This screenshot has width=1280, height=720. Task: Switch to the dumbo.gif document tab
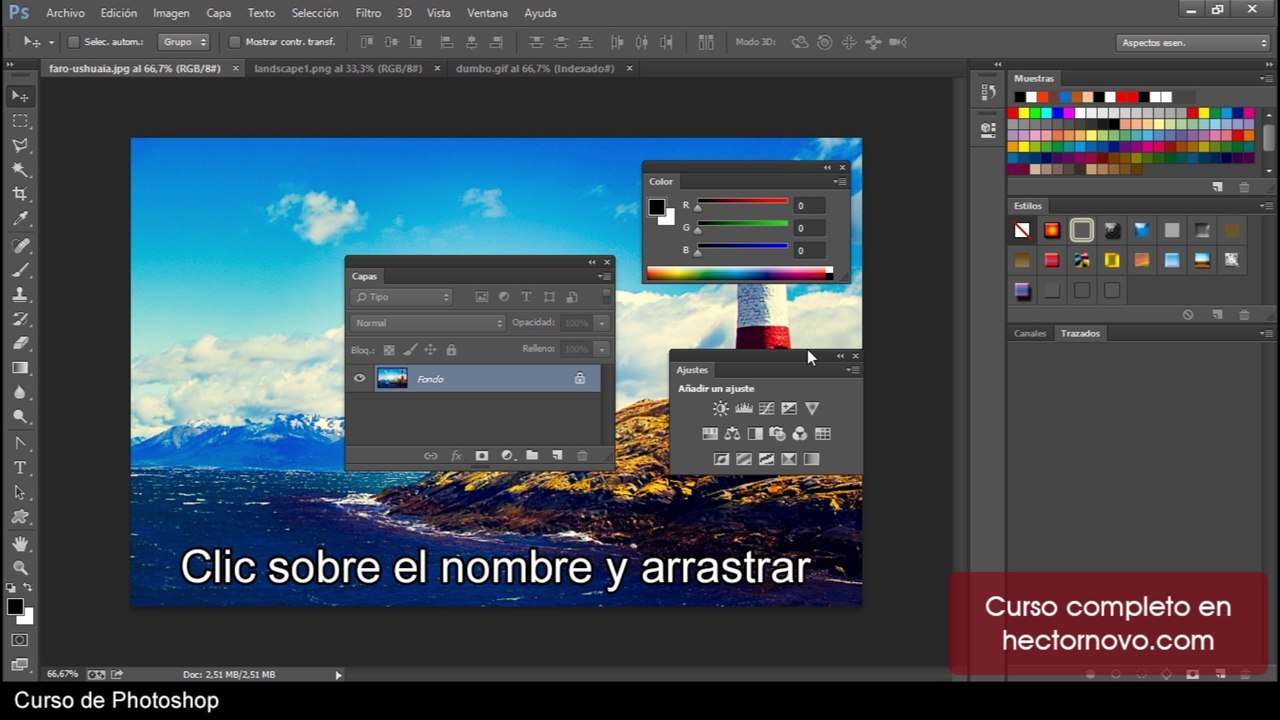click(535, 69)
